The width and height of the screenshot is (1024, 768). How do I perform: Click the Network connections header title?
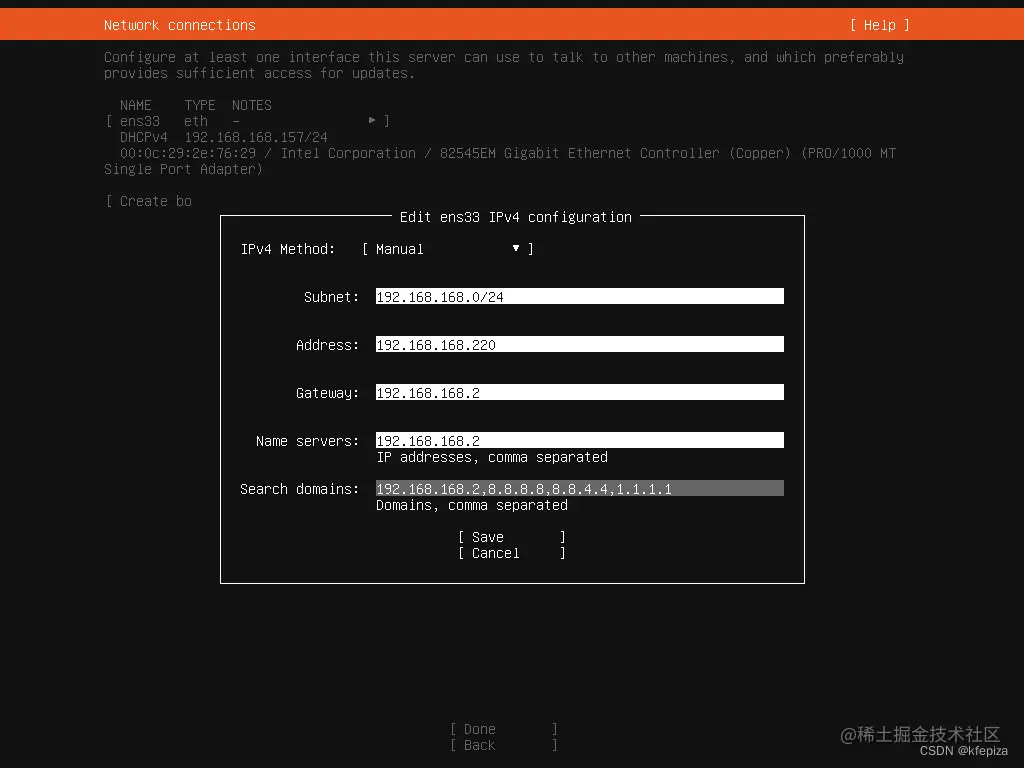tap(180, 25)
